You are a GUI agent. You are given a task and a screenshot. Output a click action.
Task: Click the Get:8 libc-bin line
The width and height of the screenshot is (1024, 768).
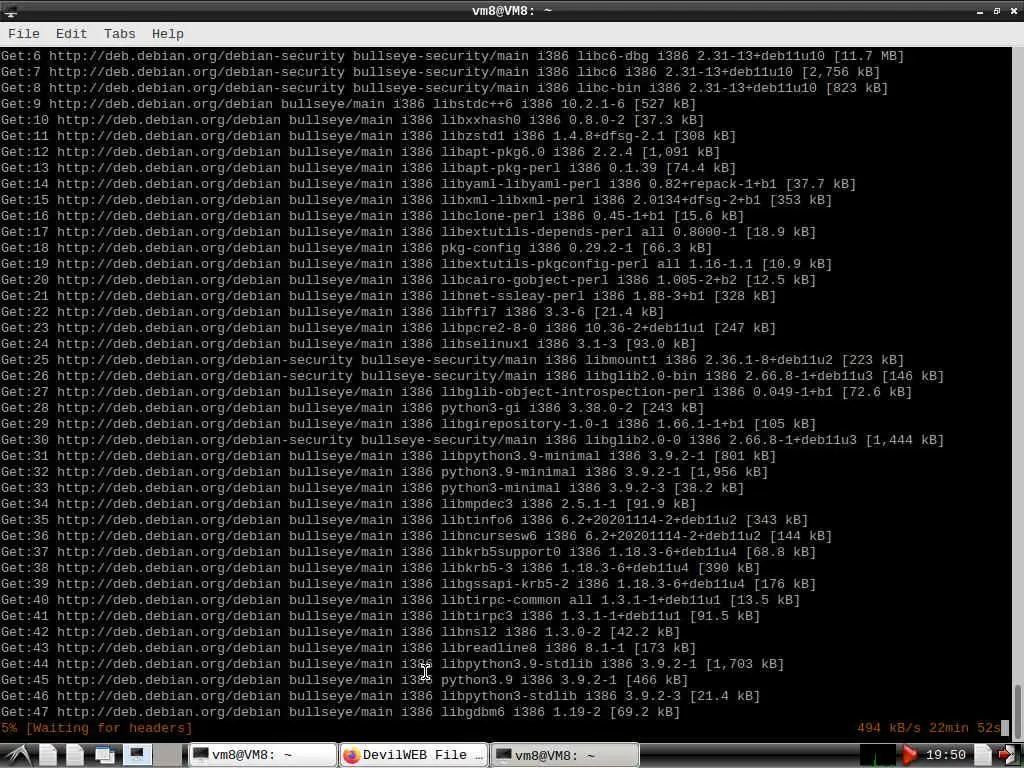444,88
